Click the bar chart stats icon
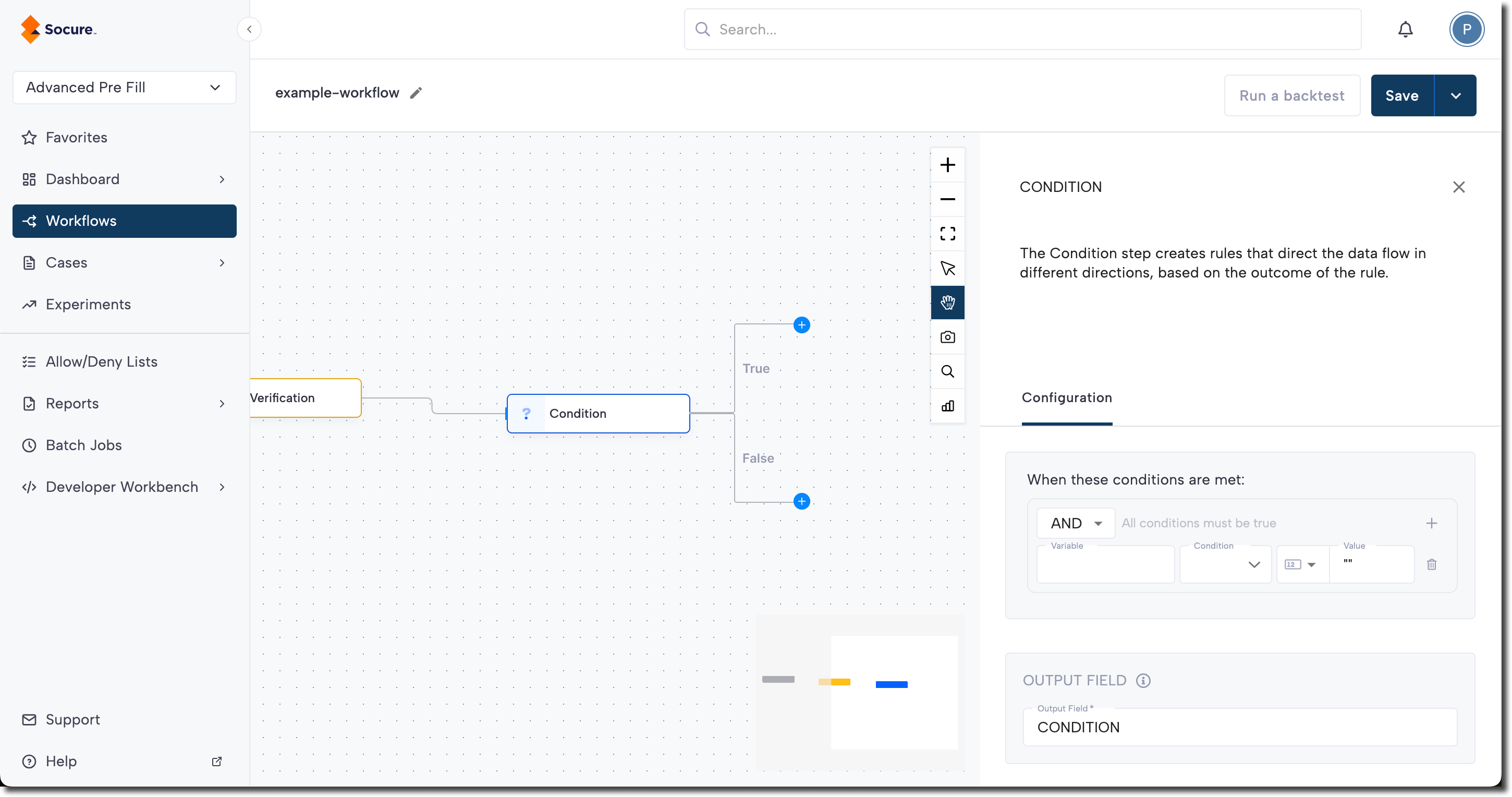Viewport: 1512px width, 797px height. tap(947, 406)
